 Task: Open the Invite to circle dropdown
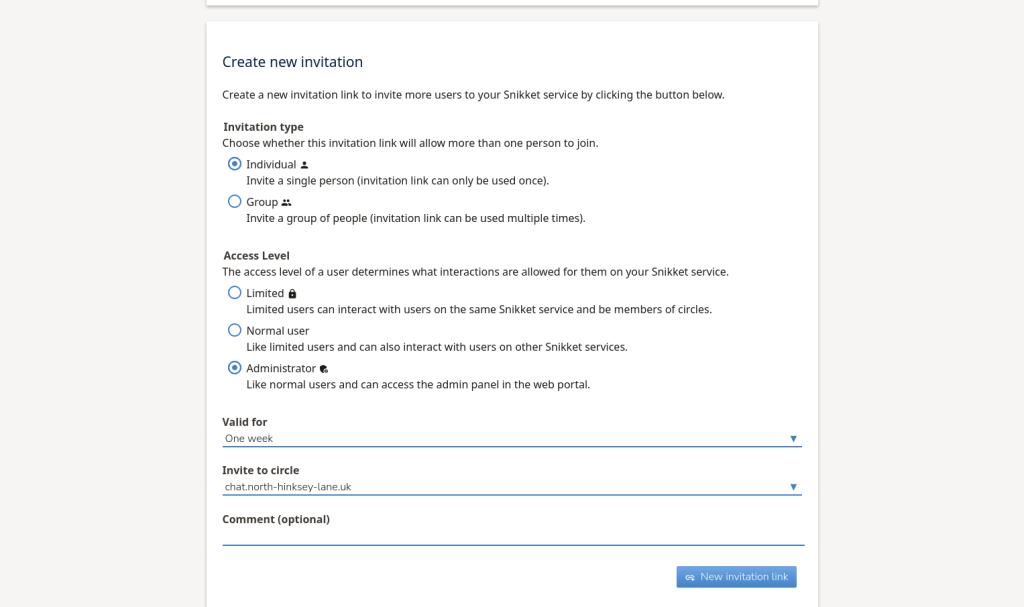click(500, 487)
